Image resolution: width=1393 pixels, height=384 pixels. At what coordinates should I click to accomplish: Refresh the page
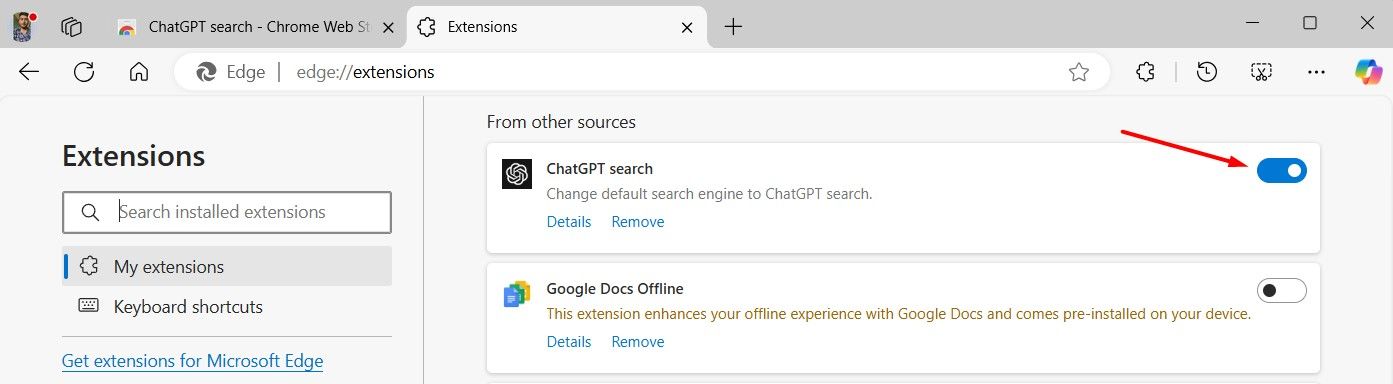point(84,72)
